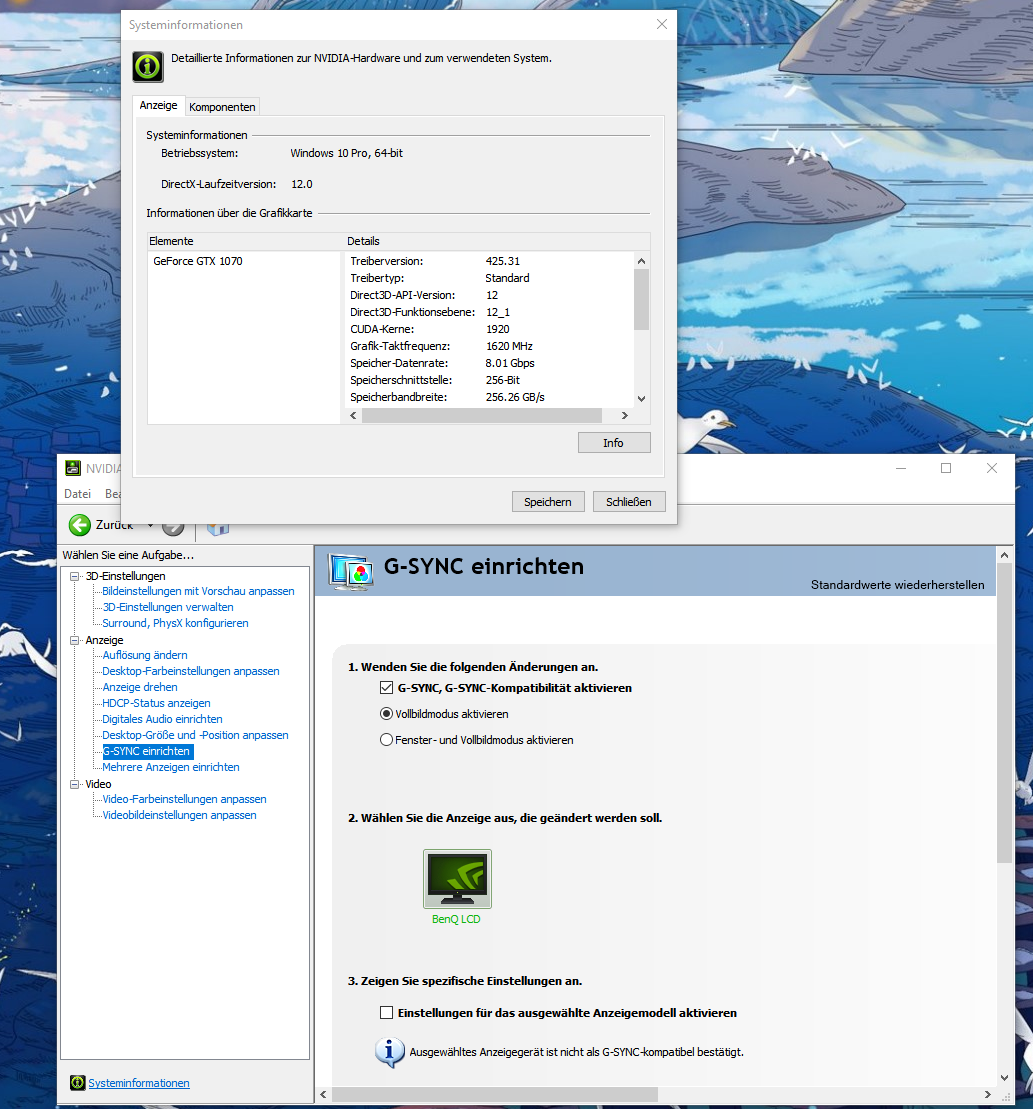The width and height of the screenshot is (1033, 1109).
Task: Minimize the NVIDIA Control Panel window
Action: point(901,468)
